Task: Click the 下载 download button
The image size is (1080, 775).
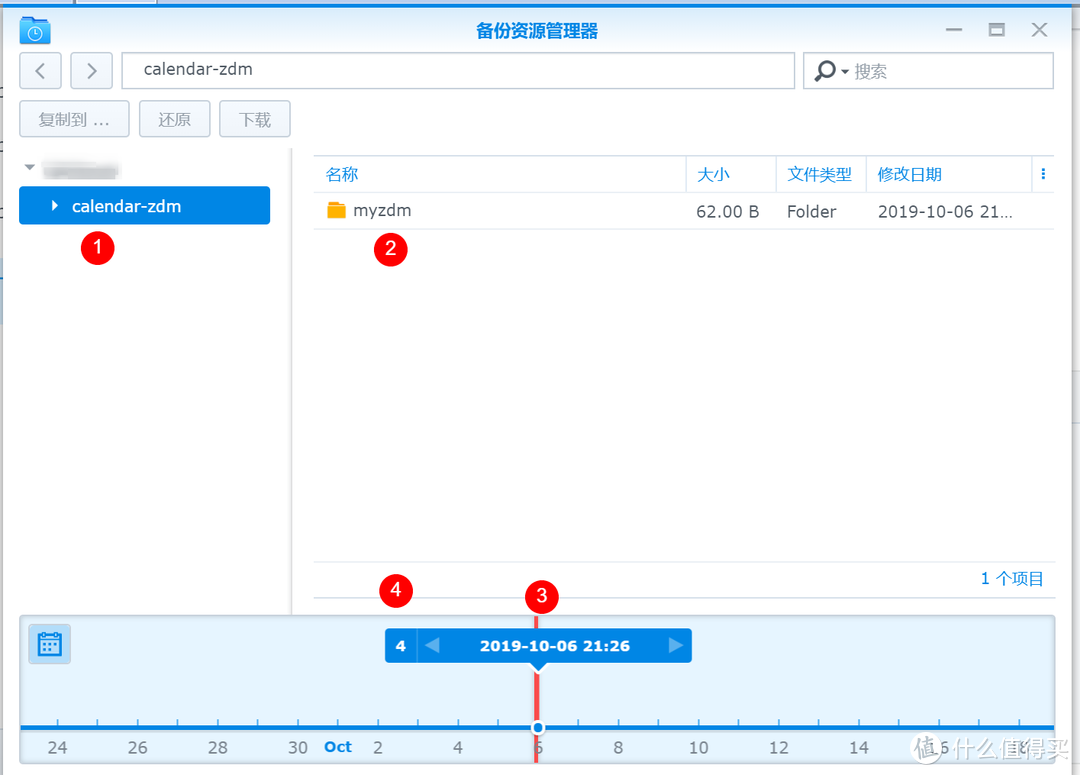Action: pos(255,119)
